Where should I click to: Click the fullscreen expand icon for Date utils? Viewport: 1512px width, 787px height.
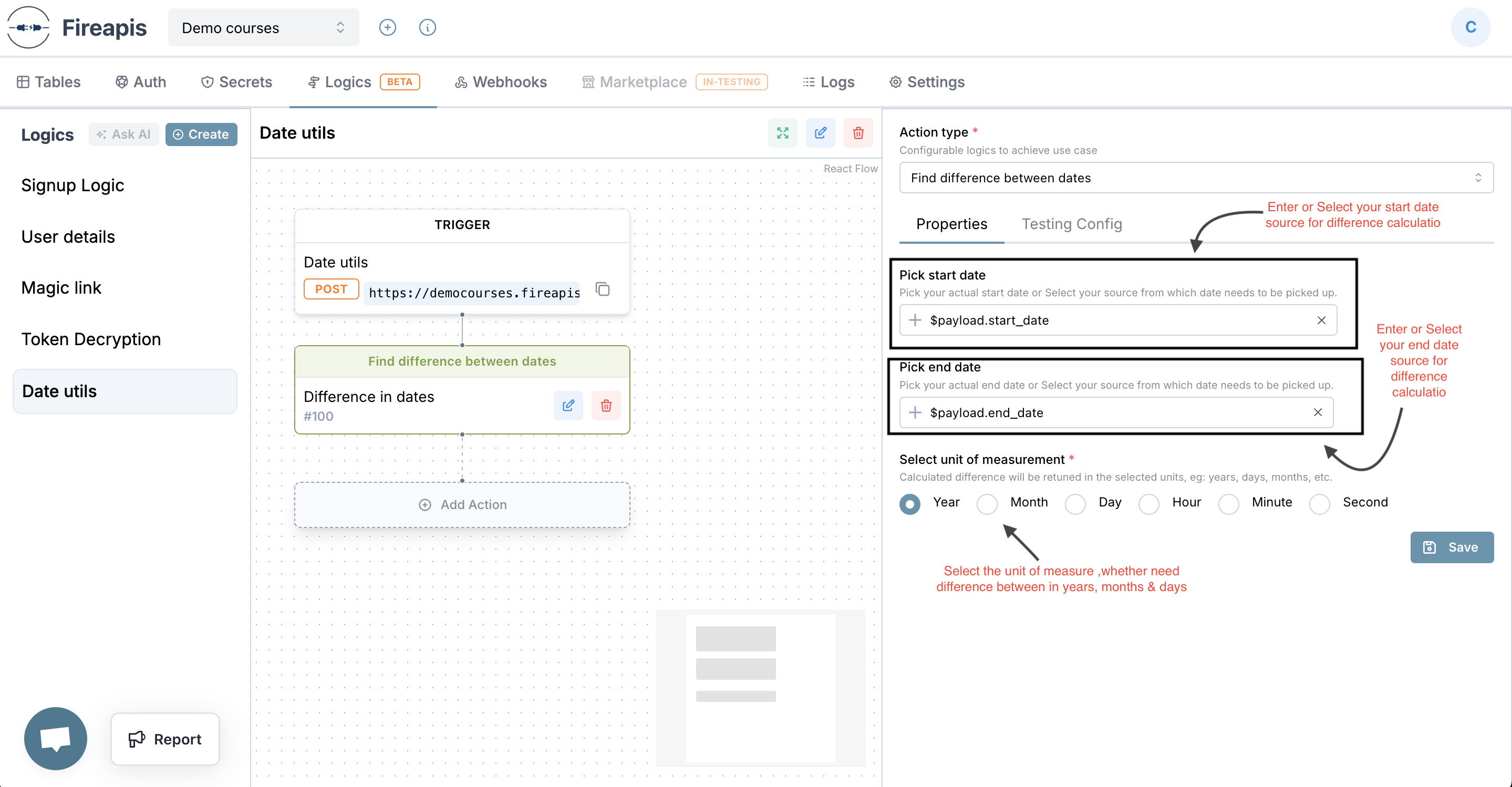[x=782, y=133]
